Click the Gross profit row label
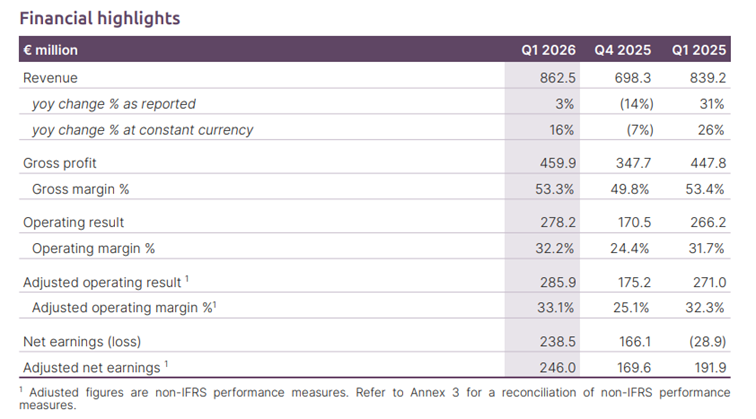Image resolution: width=756 pixels, height=419 pixels. click(x=60, y=163)
